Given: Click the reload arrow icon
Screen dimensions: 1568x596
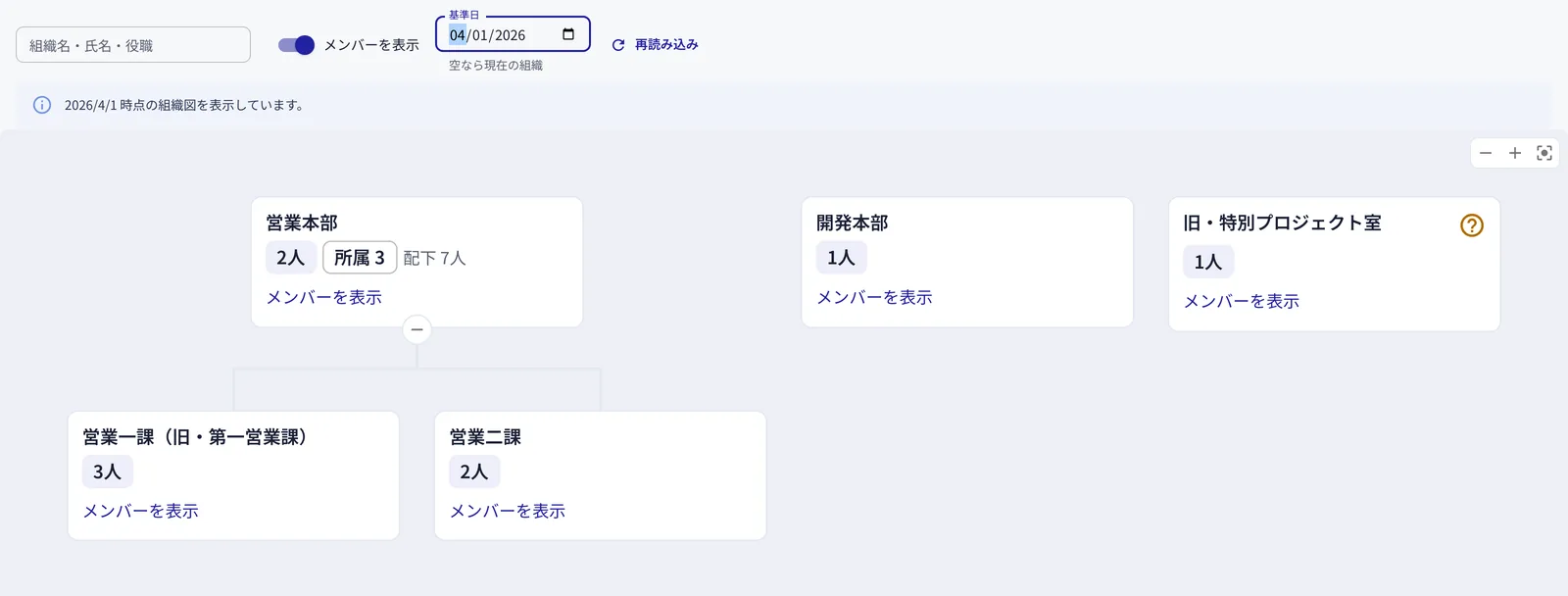Looking at the screenshot, I should tap(618, 45).
